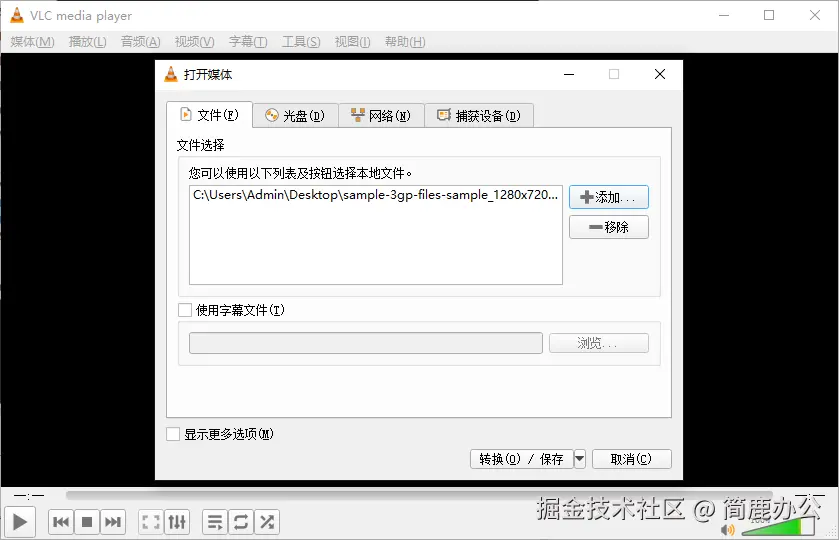The width and height of the screenshot is (839, 540).
Task: Minimize the VLC media player window
Action: (x=724, y=15)
